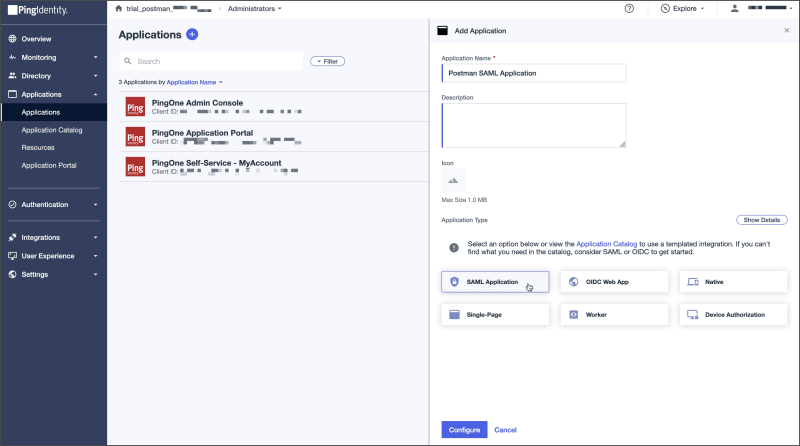Expand the Directory sidebar menu
Viewport: 800px width, 446px height.
(95, 76)
